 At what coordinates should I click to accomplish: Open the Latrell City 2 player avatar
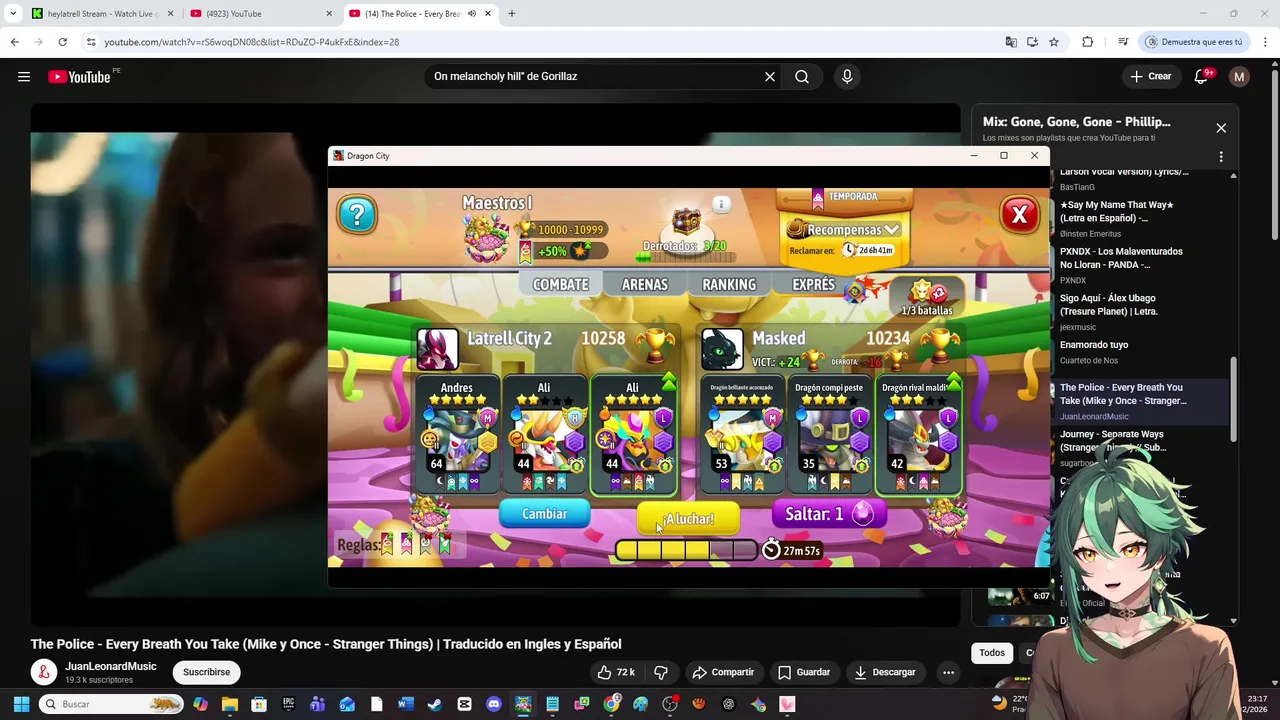(x=437, y=349)
